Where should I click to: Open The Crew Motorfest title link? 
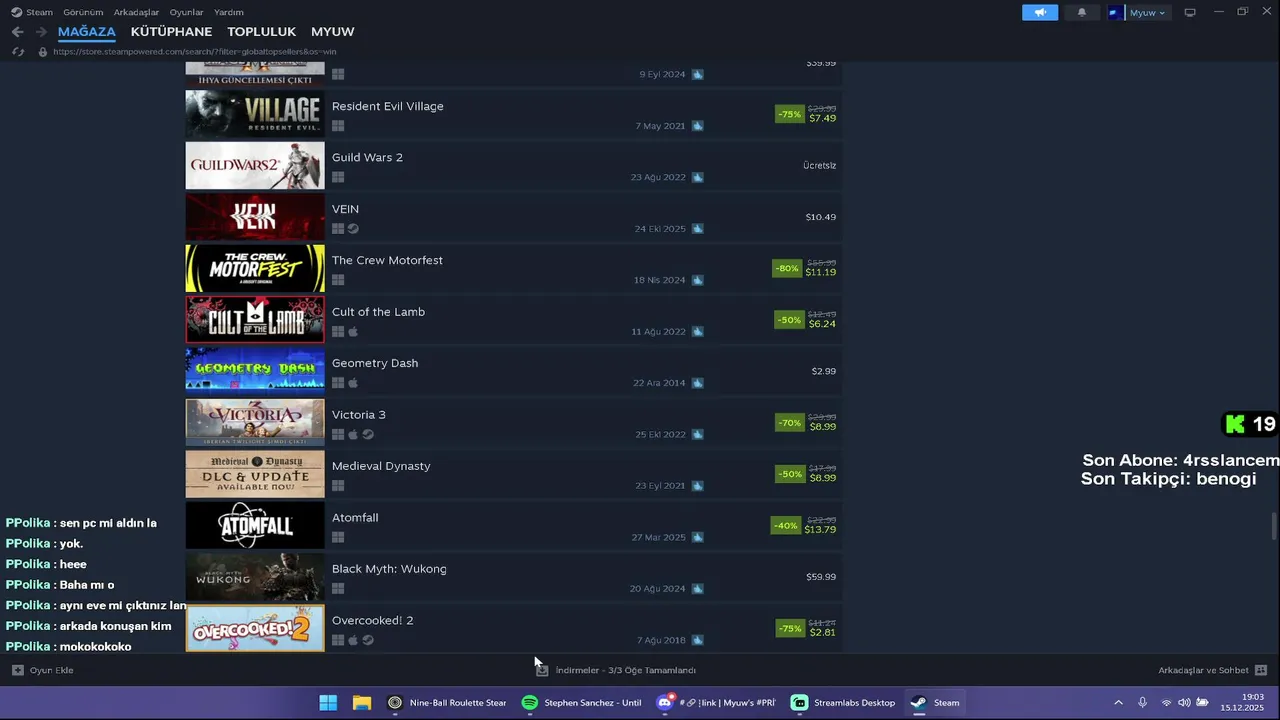point(387,260)
